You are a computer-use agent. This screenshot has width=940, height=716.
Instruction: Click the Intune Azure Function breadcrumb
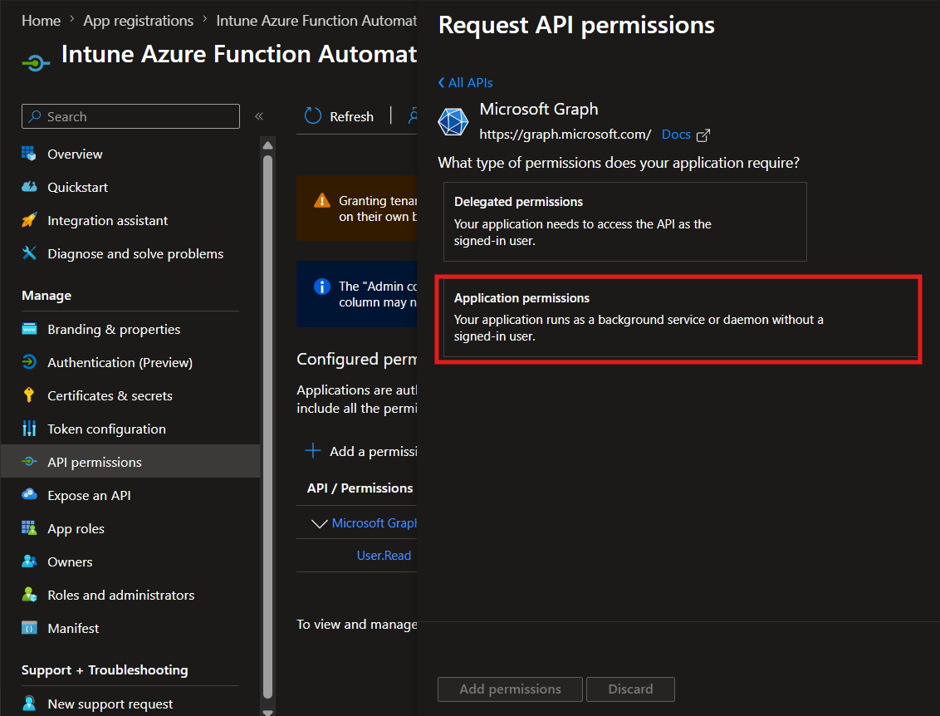316,20
